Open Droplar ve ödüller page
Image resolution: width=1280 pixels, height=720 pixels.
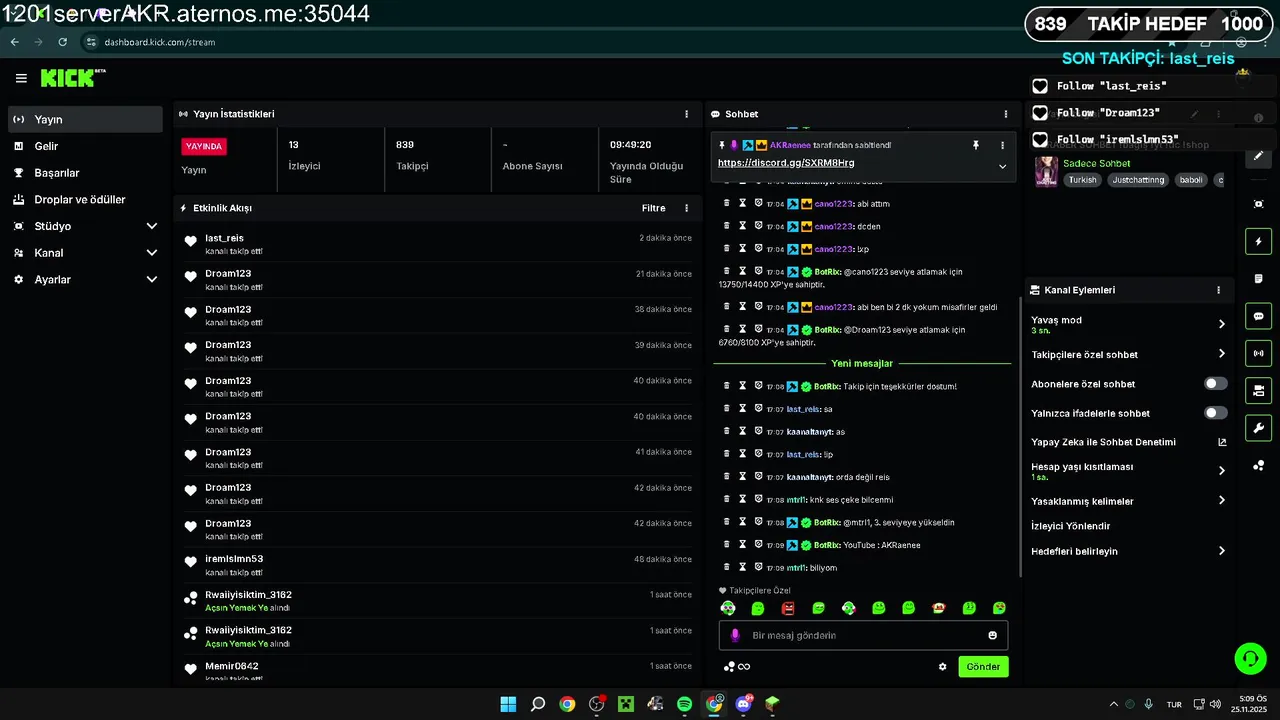pyautogui.click(x=85, y=199)
